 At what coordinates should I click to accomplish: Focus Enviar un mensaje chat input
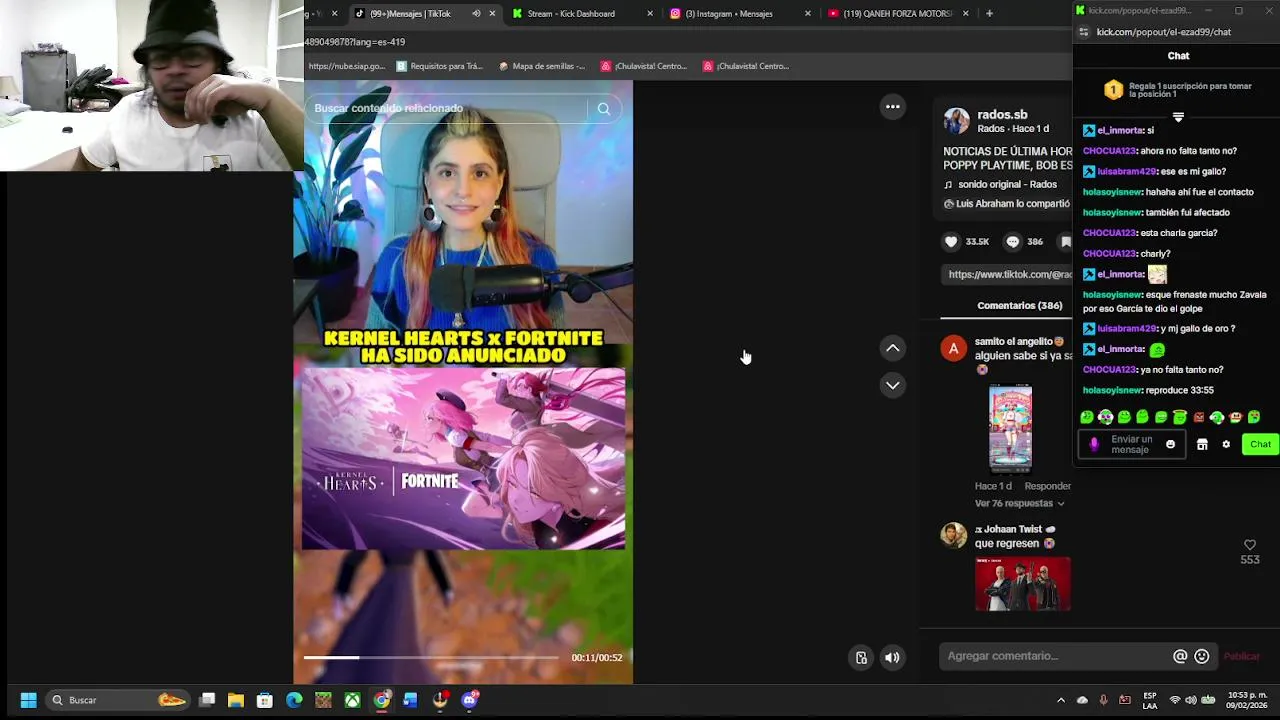(1133, 444)
